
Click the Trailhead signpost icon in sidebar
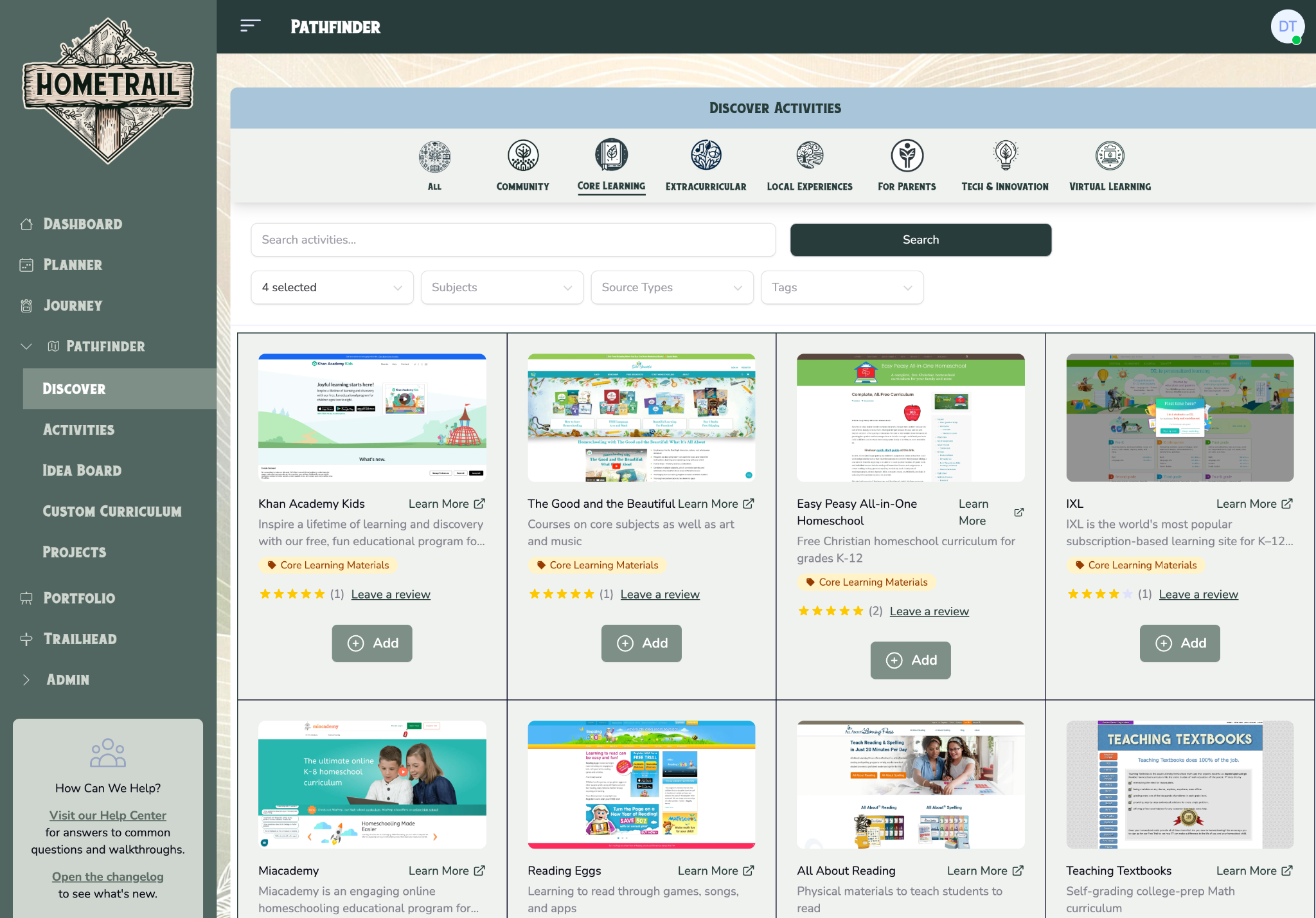(x=26, y=639)
